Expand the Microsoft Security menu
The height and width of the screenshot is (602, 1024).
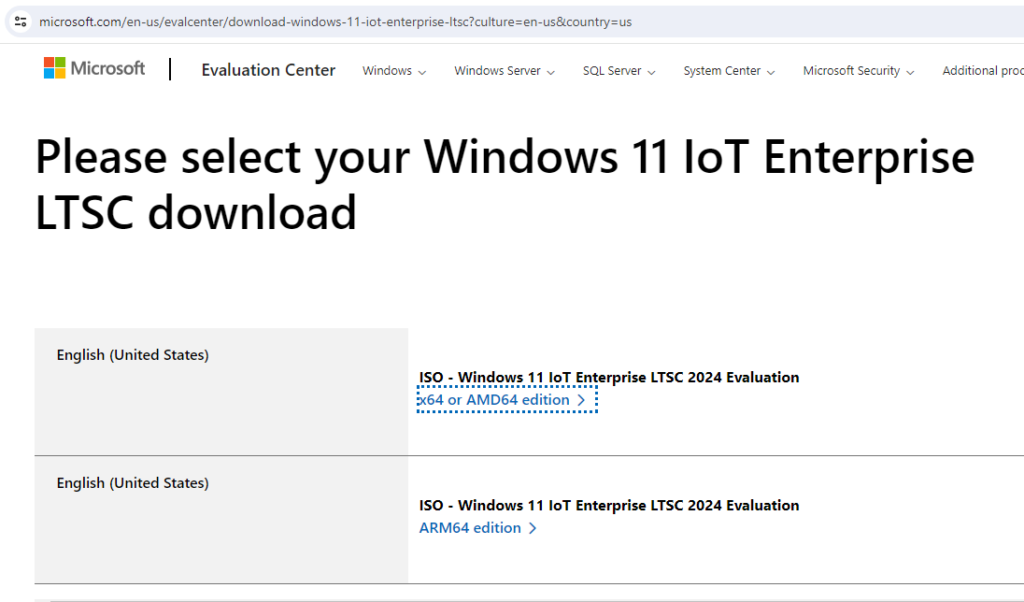click(x=858, y=71)
